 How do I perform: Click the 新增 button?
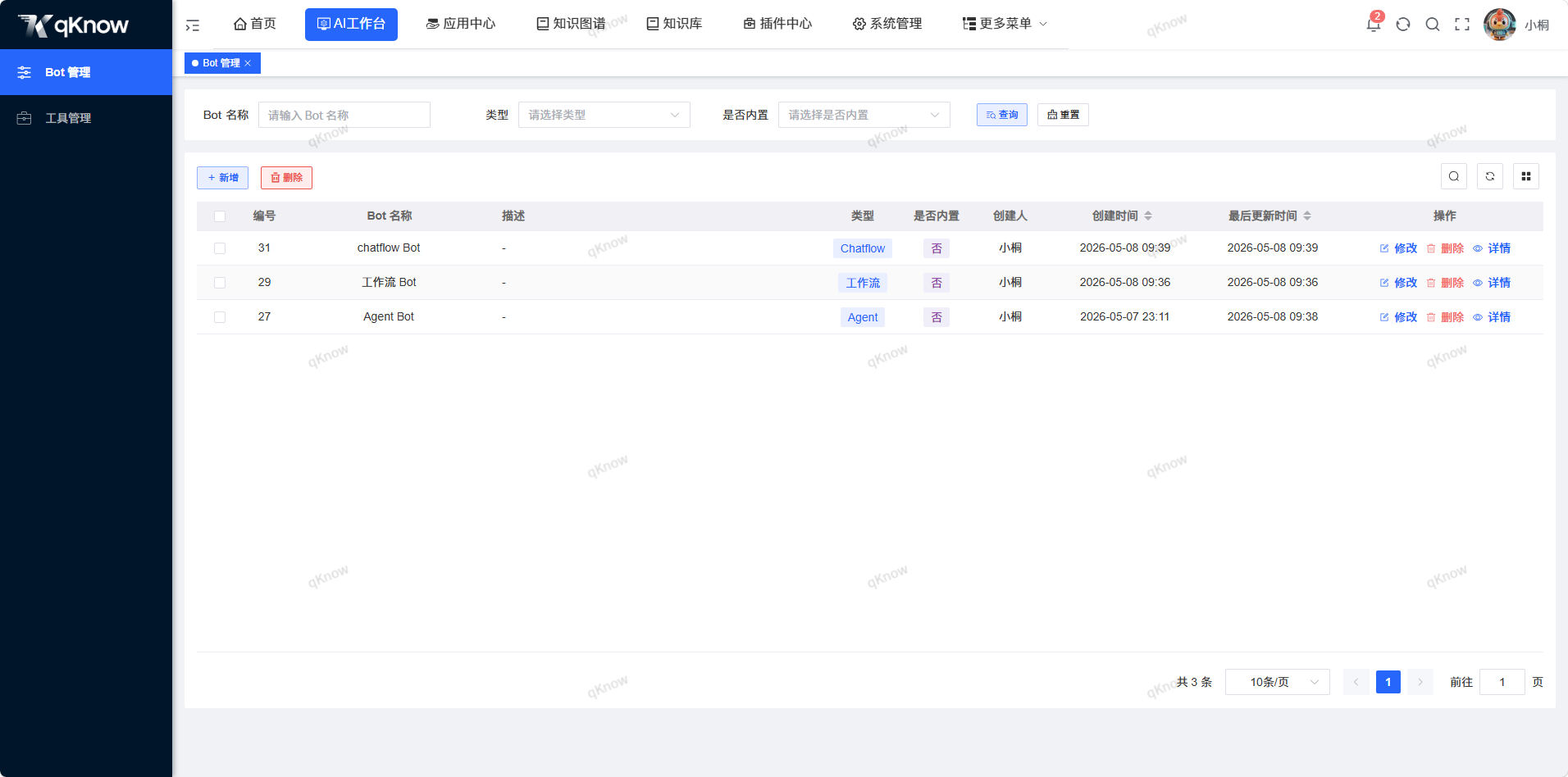[x=222, y=178]
